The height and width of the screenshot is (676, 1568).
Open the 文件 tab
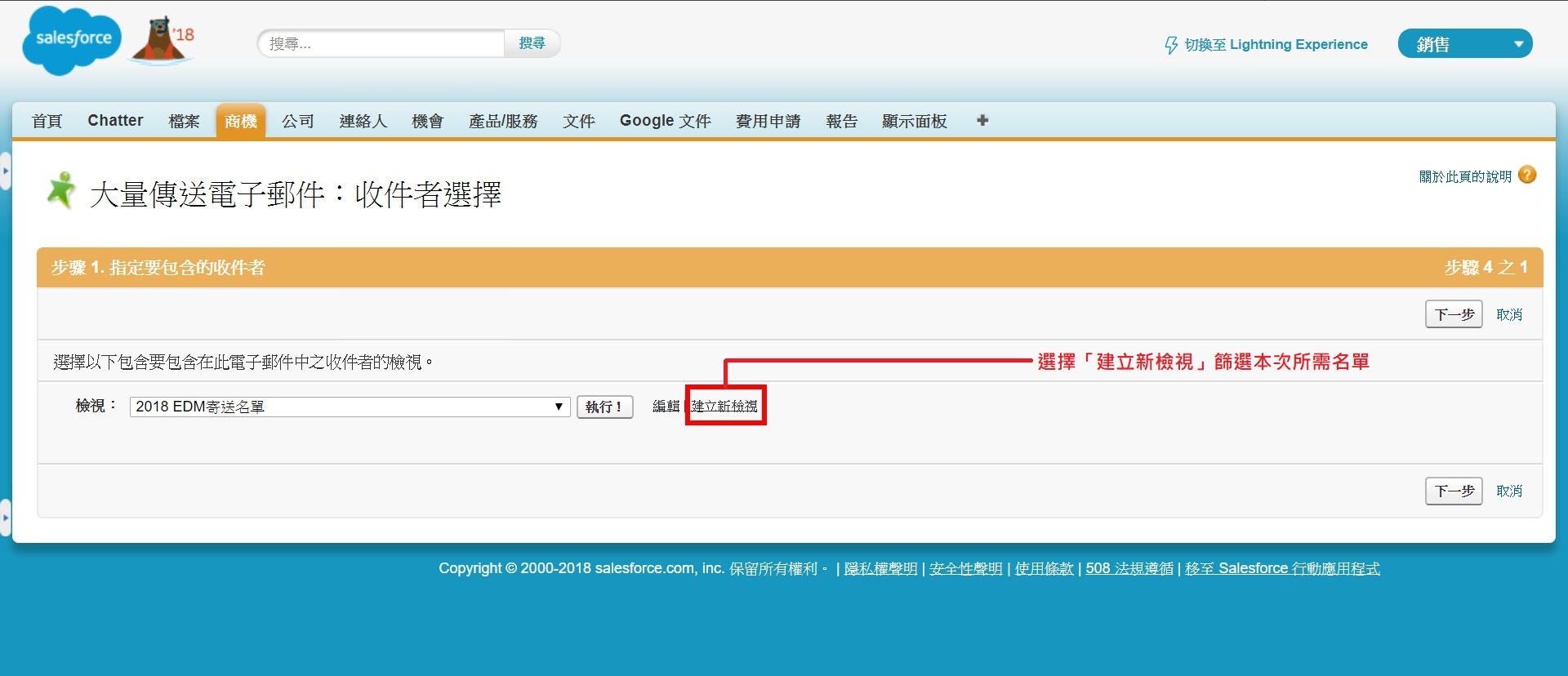click(578, 121)
